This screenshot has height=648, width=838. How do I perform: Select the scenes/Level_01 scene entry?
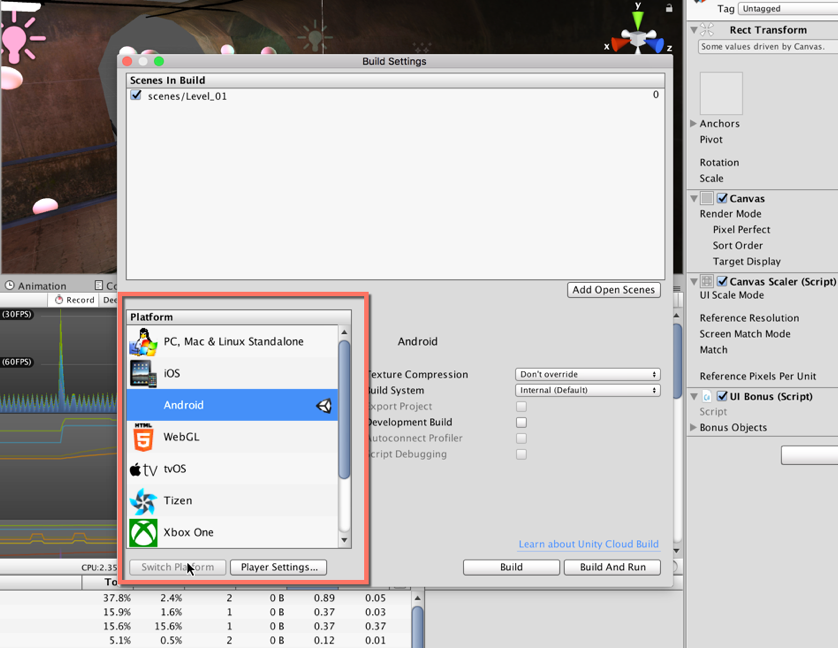point(395,96)
